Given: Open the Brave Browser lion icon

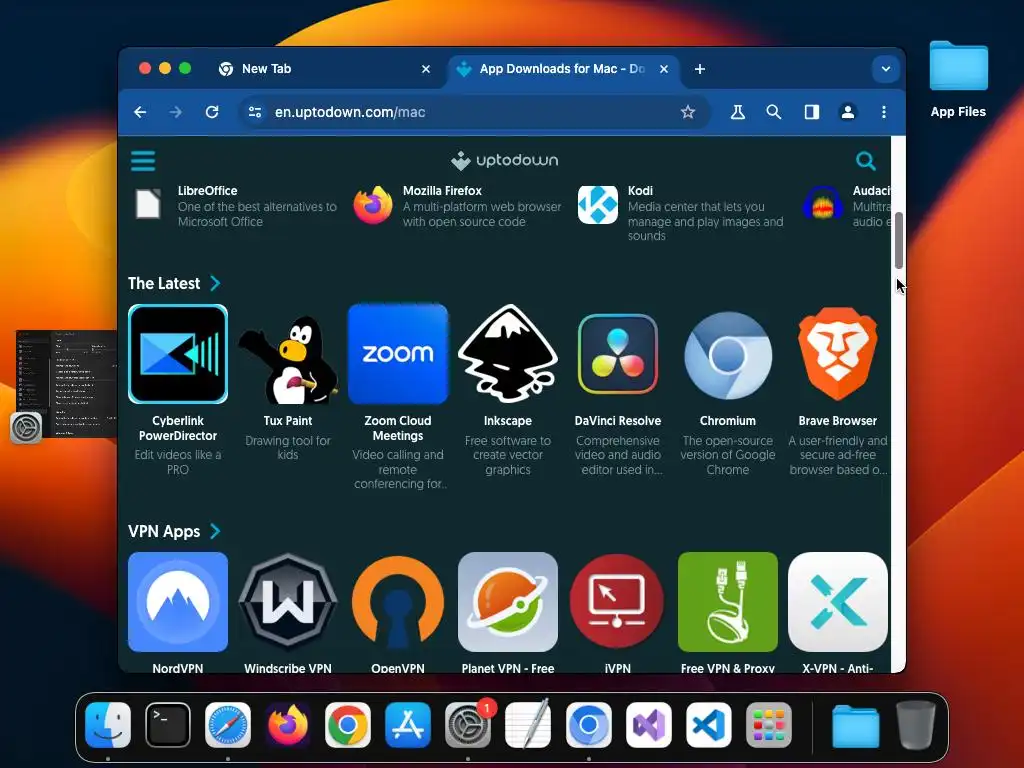Looking at the screenshot, I should pos(838,354).
